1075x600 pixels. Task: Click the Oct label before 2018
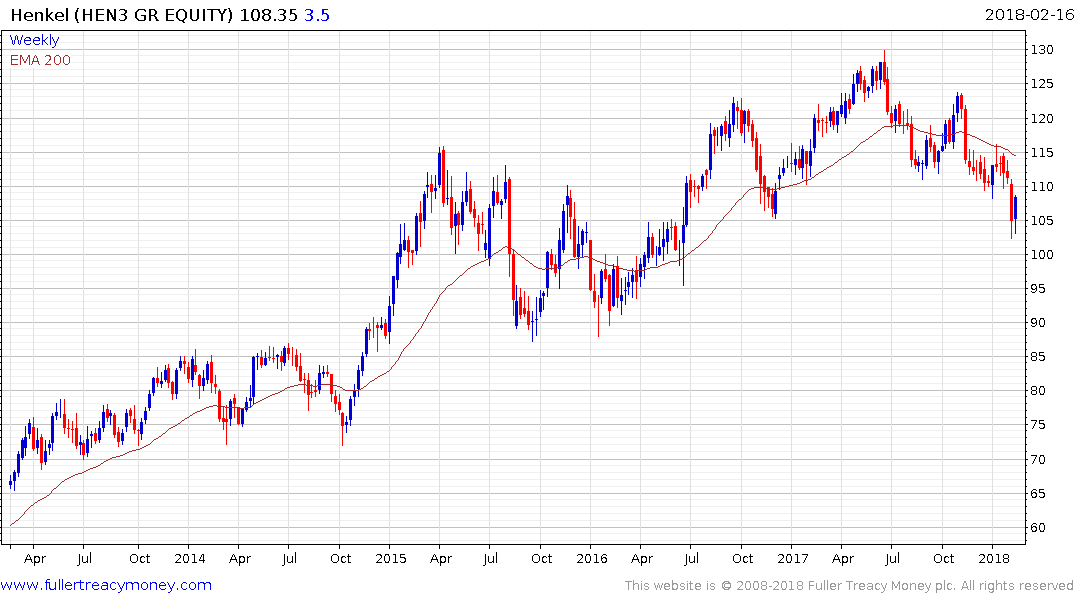pos(943,558)
